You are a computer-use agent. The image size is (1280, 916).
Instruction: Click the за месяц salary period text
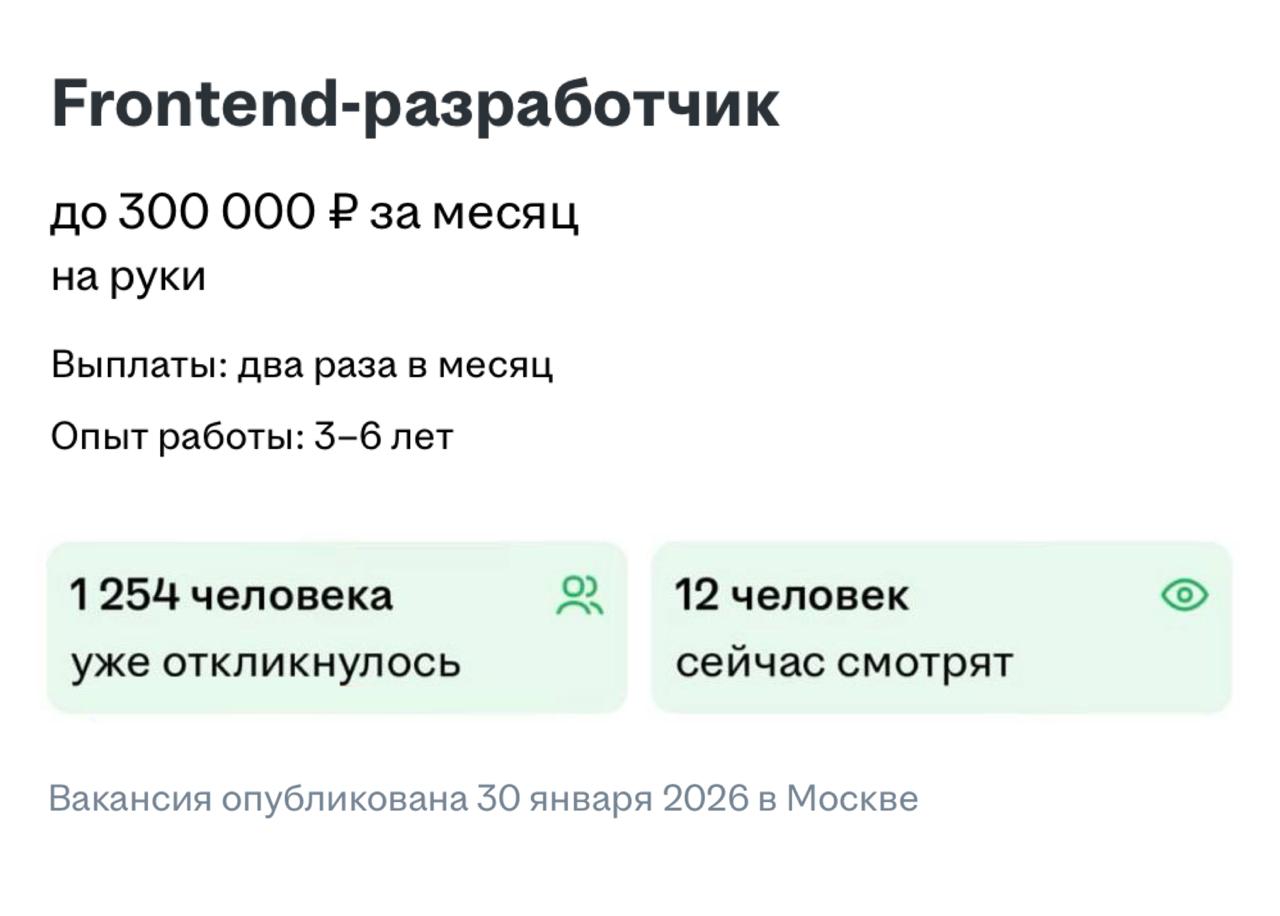(x=474, y=213)
